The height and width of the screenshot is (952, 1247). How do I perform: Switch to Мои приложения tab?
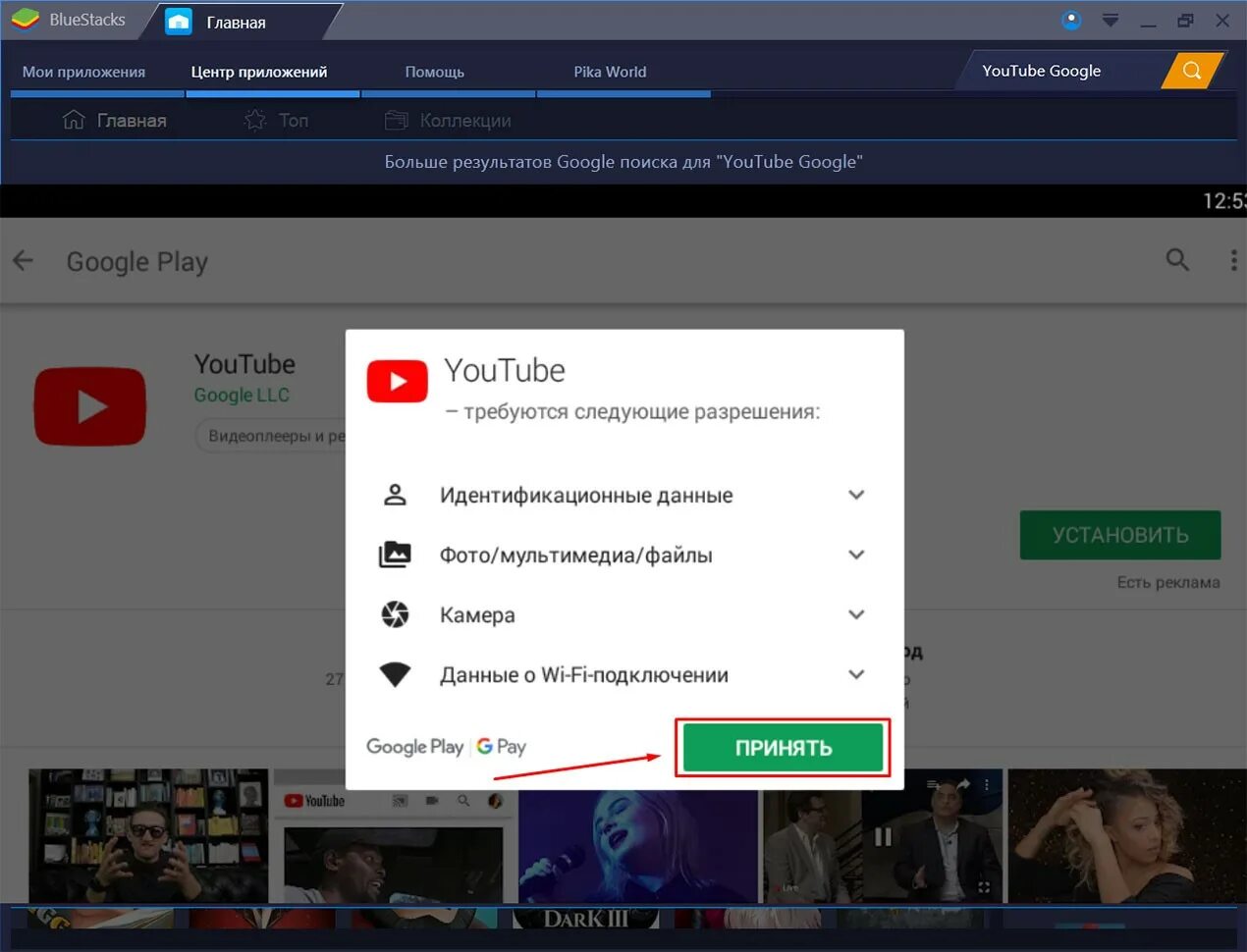pyautogui.click(x=83, y=72)
